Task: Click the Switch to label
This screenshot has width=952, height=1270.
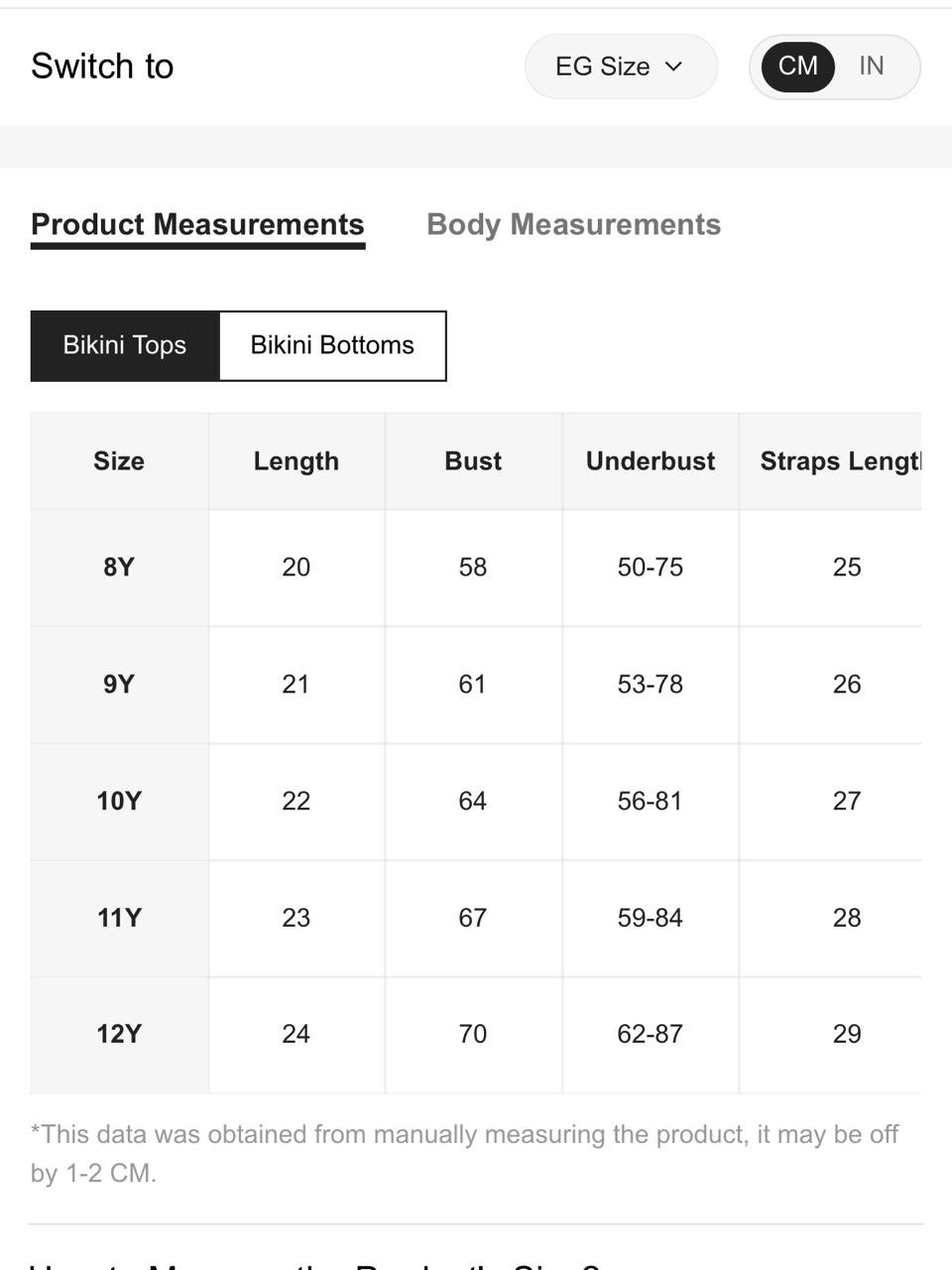Action: [x=102, y=66]
